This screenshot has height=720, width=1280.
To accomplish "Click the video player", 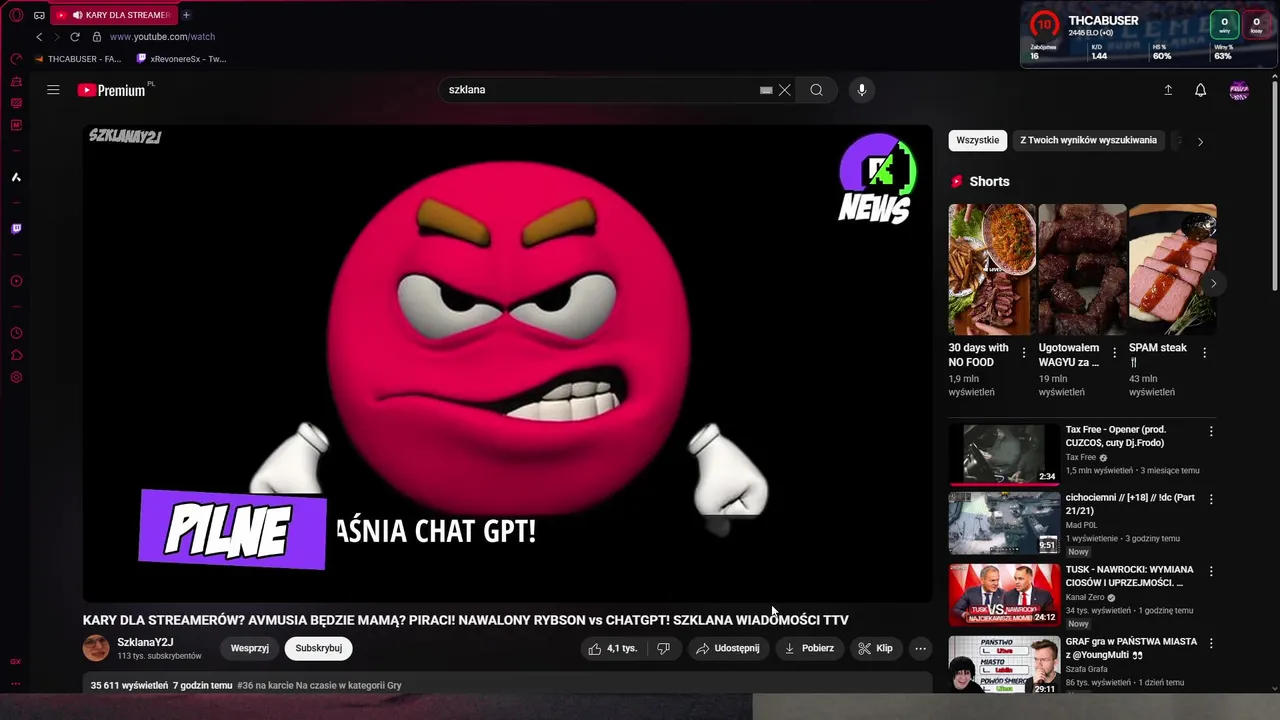I will [507, 364].
